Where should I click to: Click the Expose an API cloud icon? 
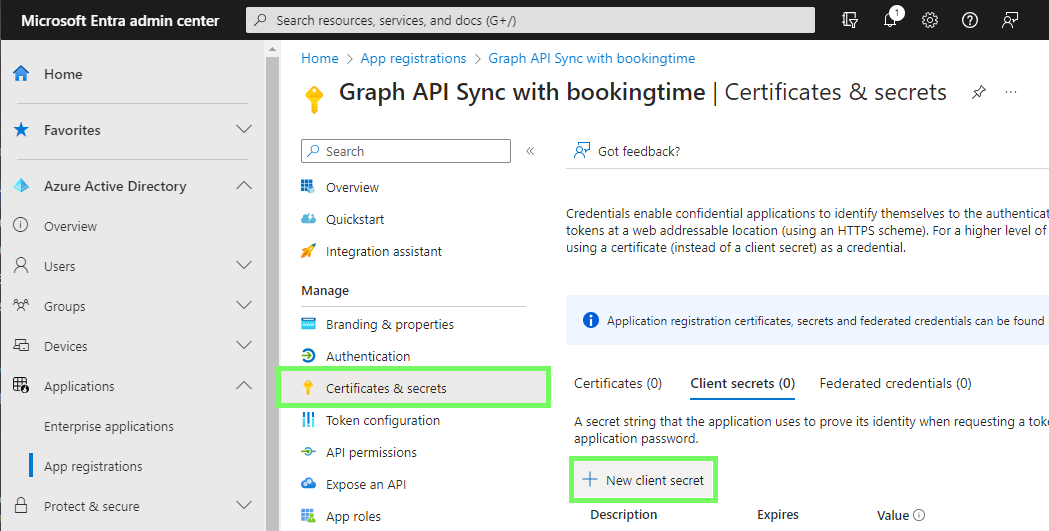coord(308,484)
